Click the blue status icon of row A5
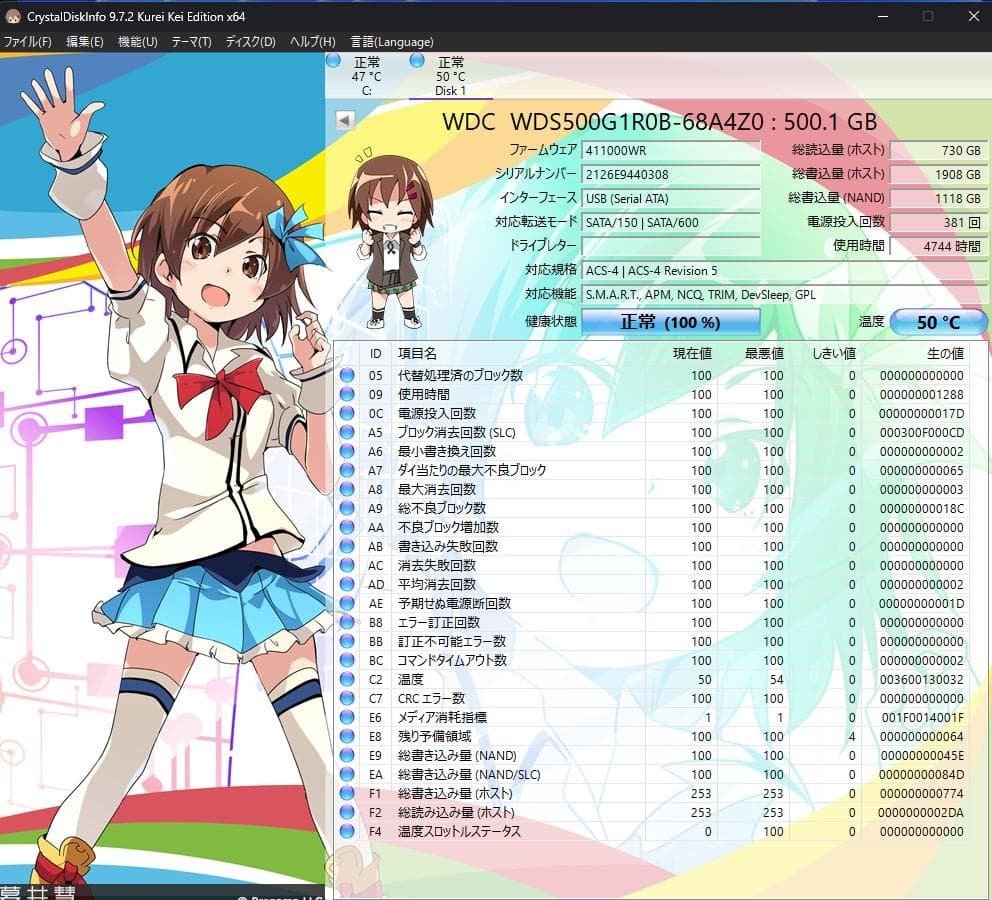Viewport: 992px width, 900px height. point(347,432)
